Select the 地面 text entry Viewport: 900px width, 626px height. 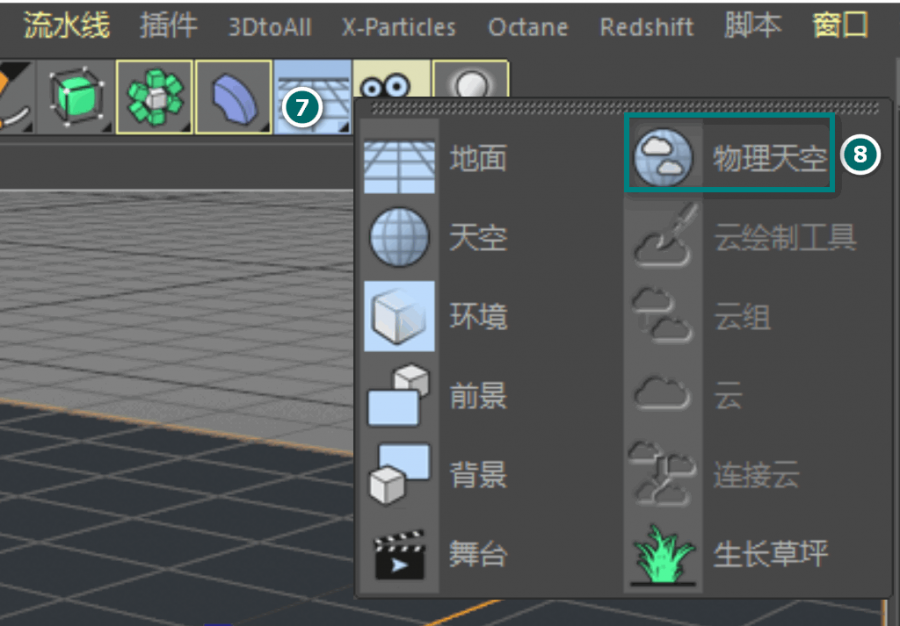click(478, 159)
